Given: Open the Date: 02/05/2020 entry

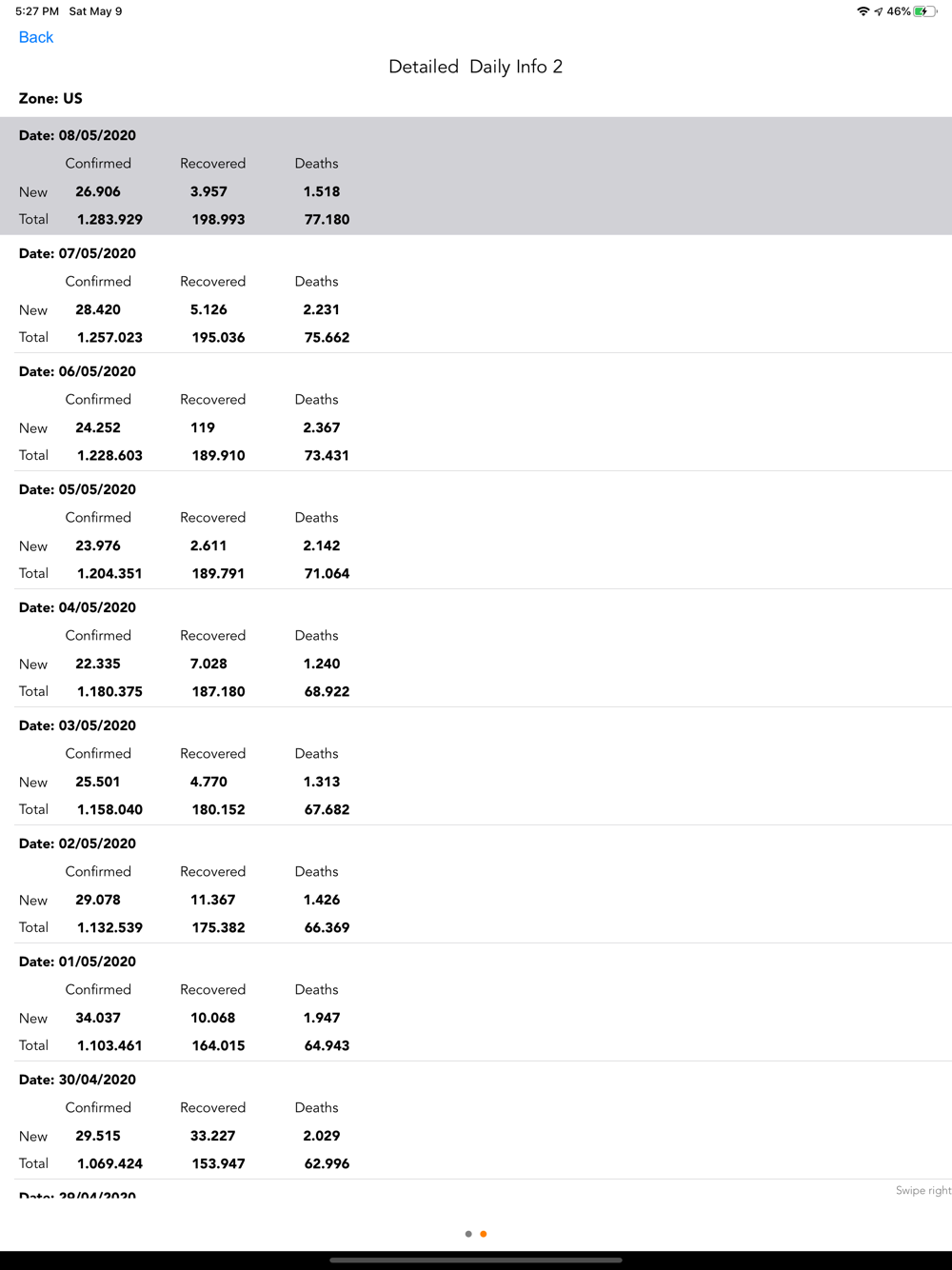Looking at the screenshot, I should [x=77, y=843].
